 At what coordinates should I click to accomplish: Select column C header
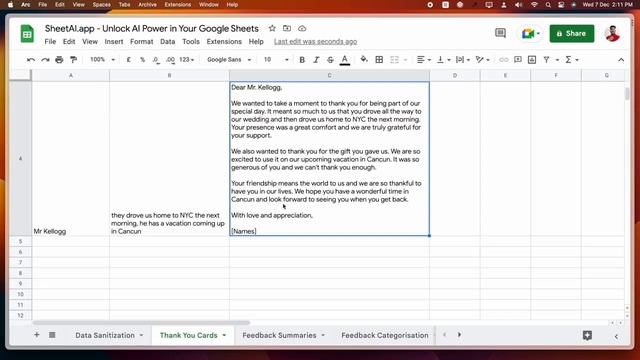coord(329,76)
